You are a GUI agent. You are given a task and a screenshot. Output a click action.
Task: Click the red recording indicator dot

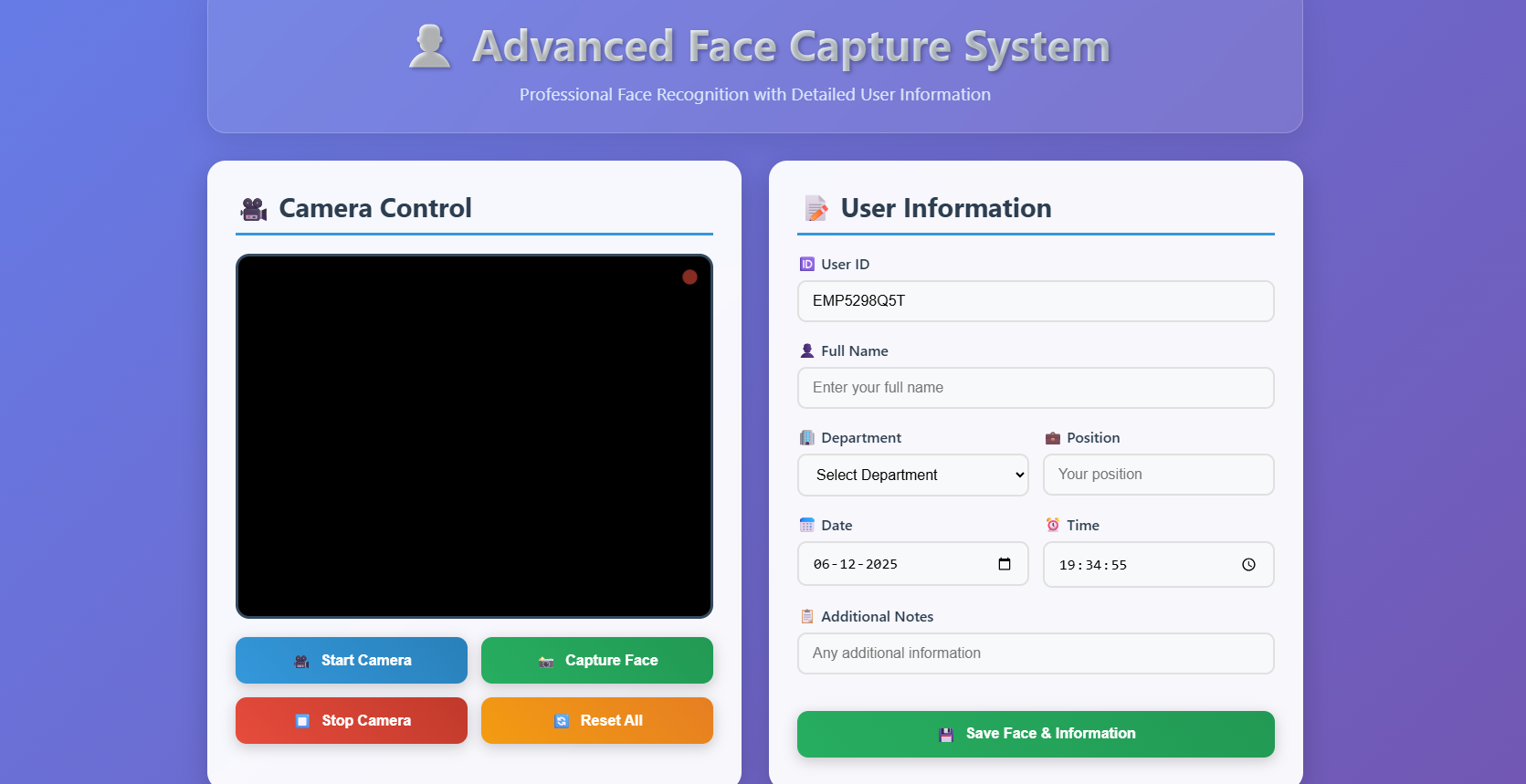click(689, 277)
